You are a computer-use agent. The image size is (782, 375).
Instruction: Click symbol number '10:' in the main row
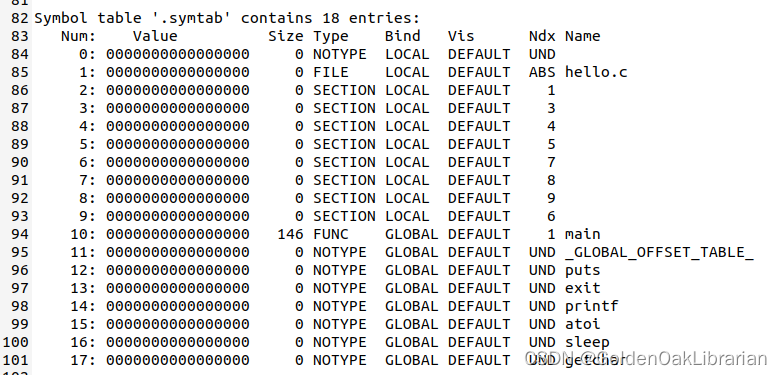83,234
